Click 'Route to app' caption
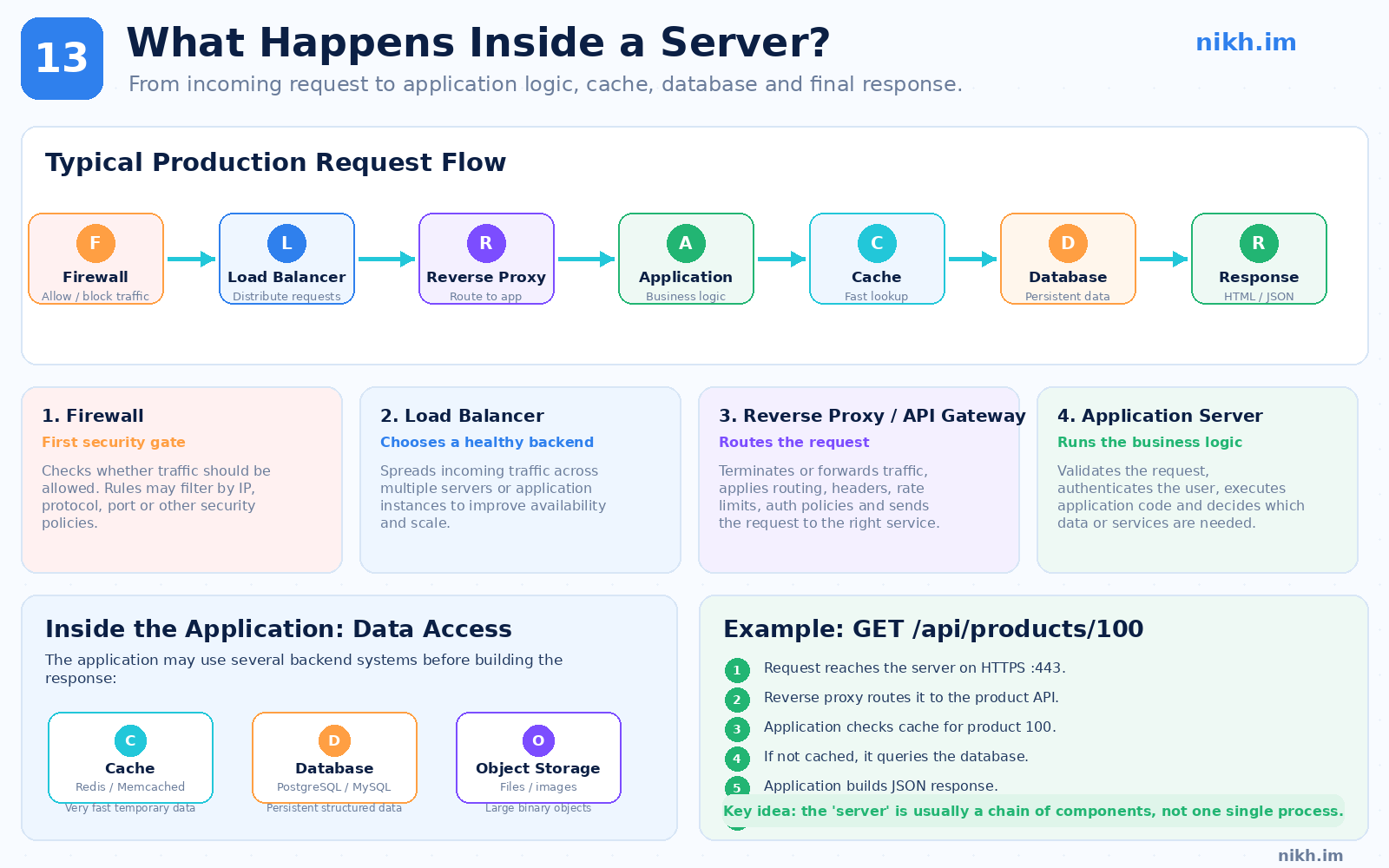 [x=486, y=296]
